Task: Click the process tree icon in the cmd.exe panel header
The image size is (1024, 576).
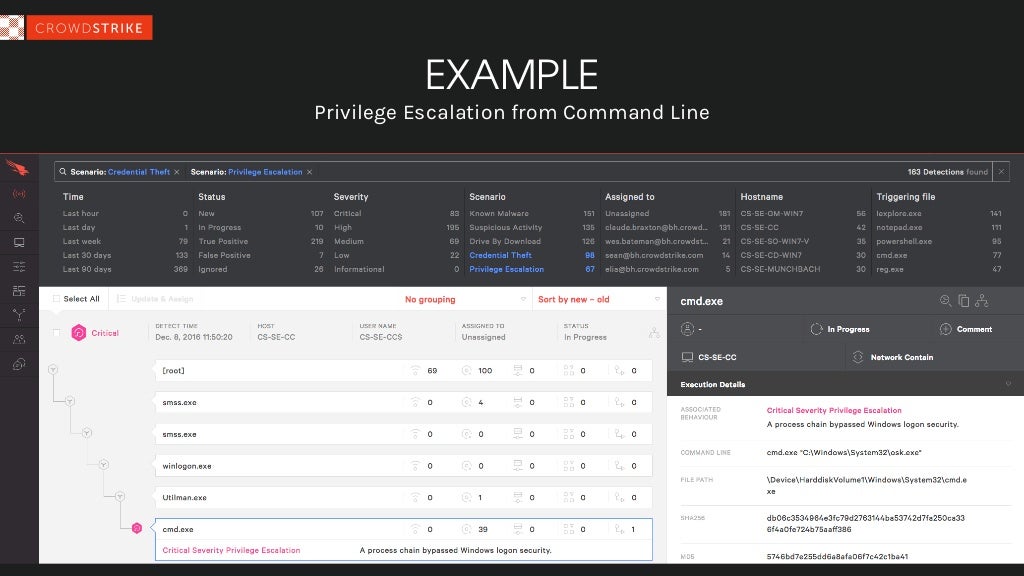Action: 982,300
